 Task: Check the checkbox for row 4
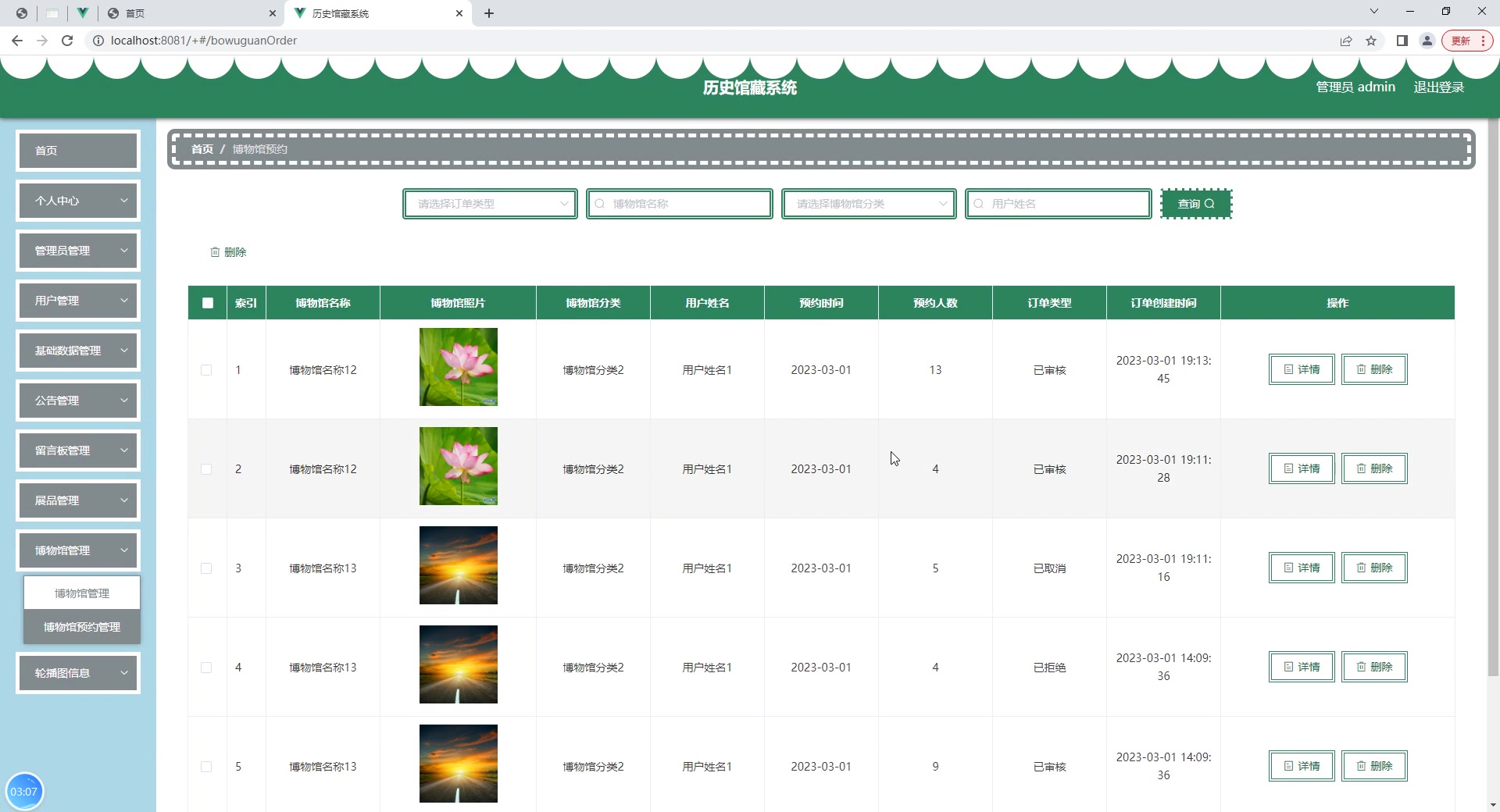[206, 668]
